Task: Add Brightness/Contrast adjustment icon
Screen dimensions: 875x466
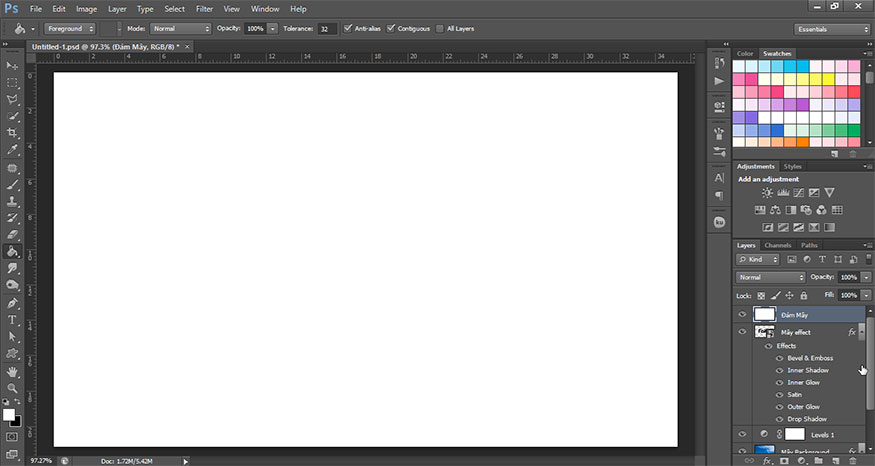Action: tap(767, 193)
